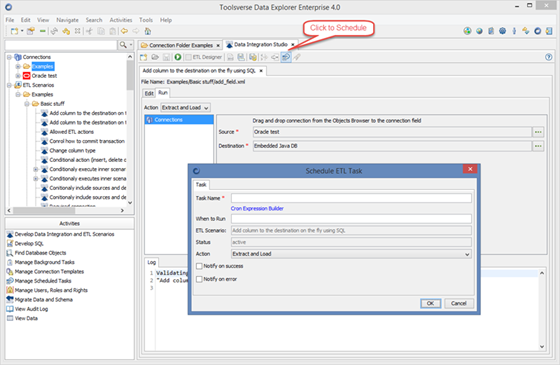The height and width of the screenshot is (365, 560).
Task: Switch to the Edit tab
Action: (149, 93)
